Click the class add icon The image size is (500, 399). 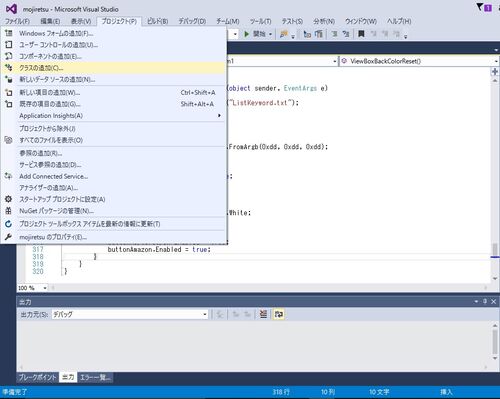[9, 68]
